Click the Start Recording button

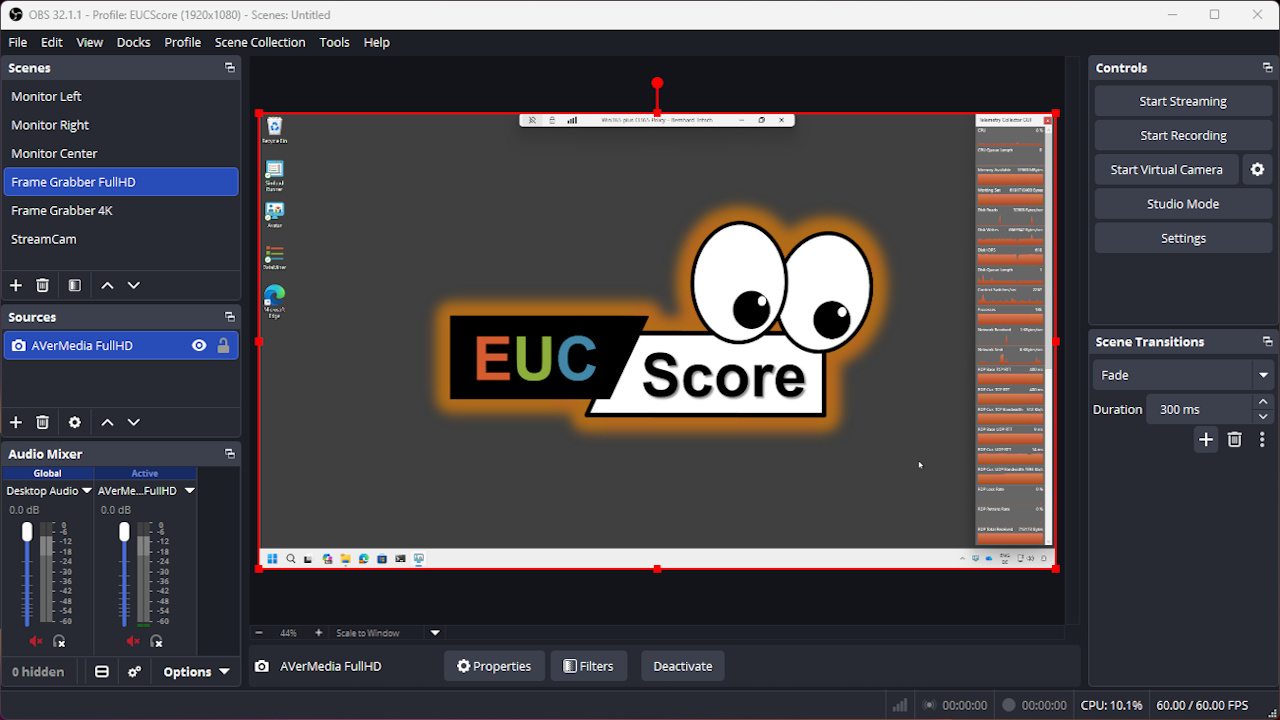[1183, 136]
